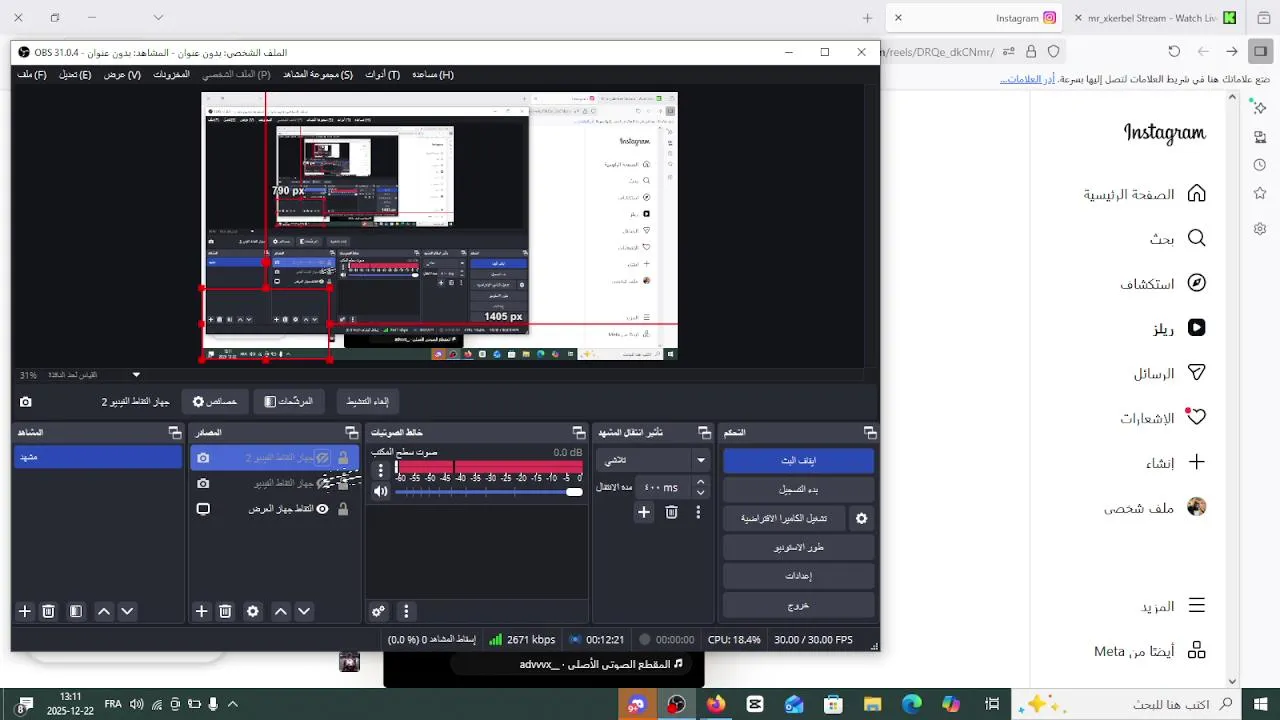Move scene up in the Scenes panel
Image resolution: width=1280 pixels, height=720 pixels.
point(104,611)
